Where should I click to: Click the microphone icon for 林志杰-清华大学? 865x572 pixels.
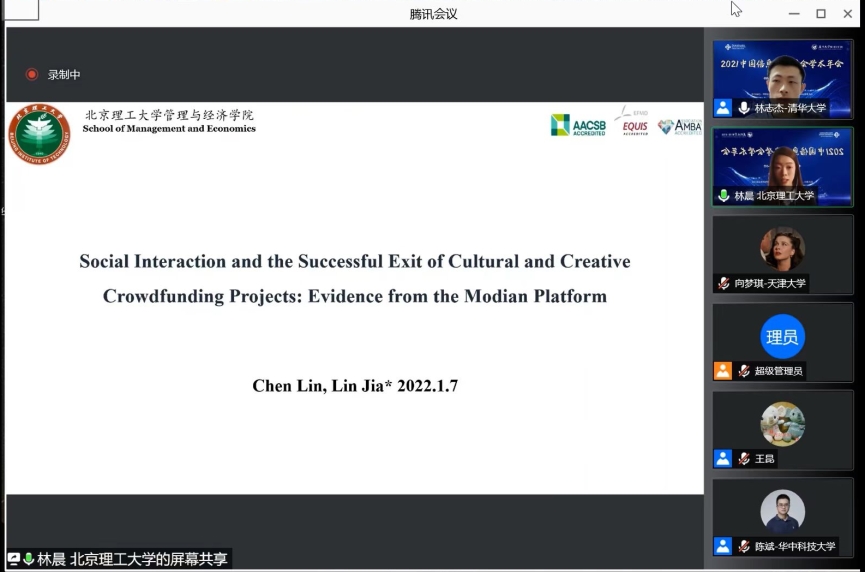point(744,108)
